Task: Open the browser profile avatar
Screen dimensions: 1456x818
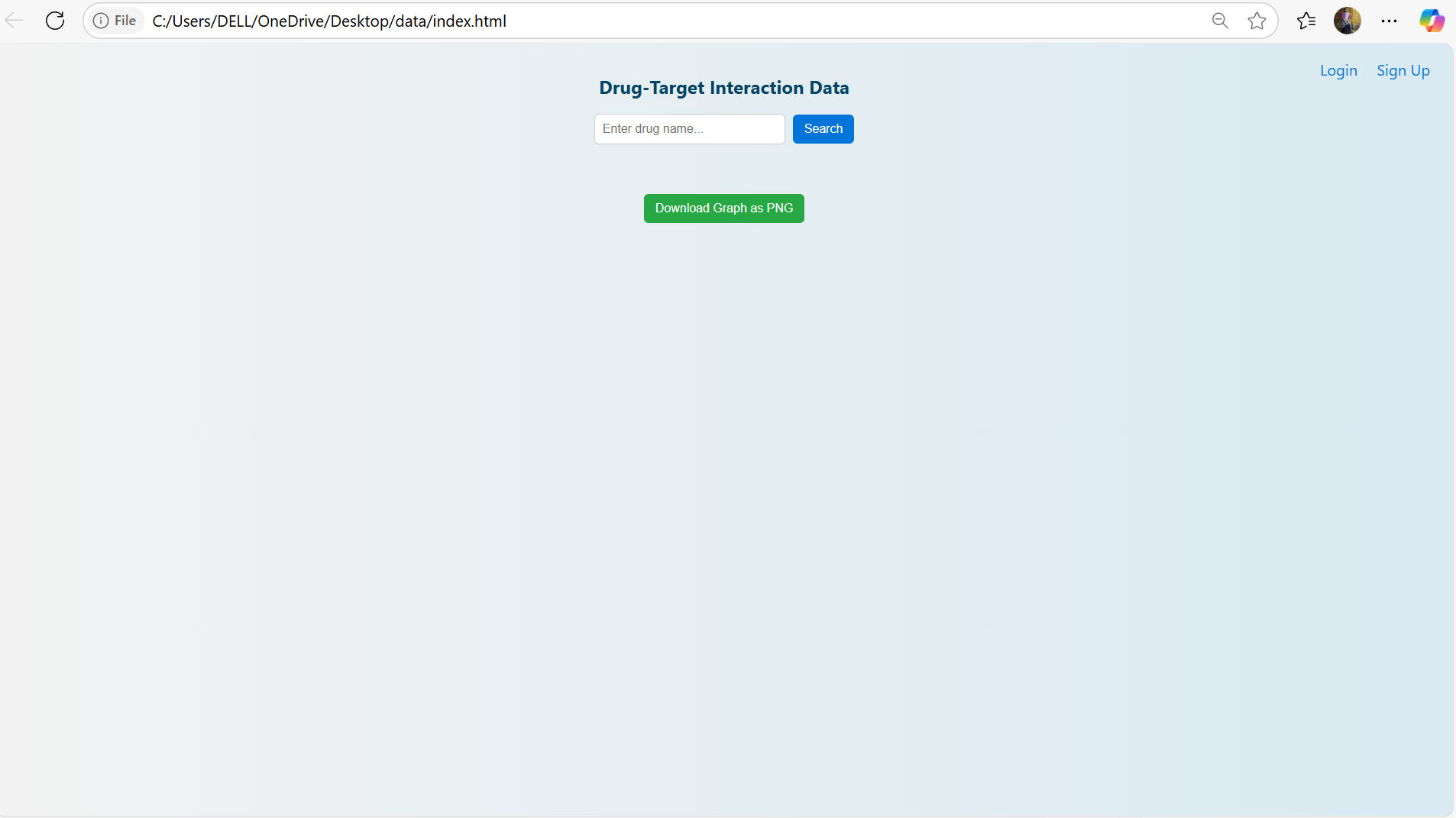Action: click(1348, 21)
